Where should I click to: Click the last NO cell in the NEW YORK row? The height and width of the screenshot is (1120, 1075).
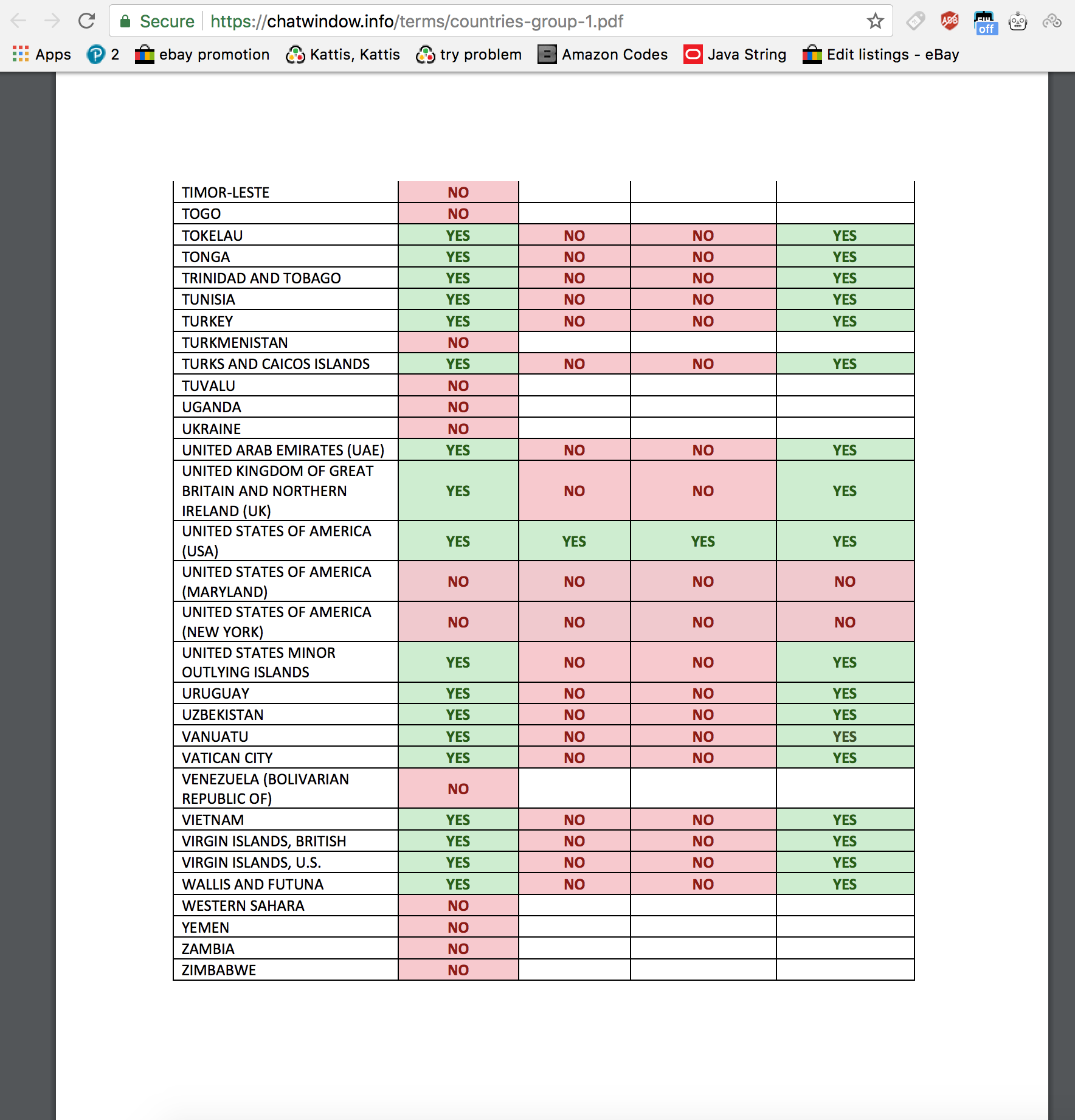pos(845,622)
